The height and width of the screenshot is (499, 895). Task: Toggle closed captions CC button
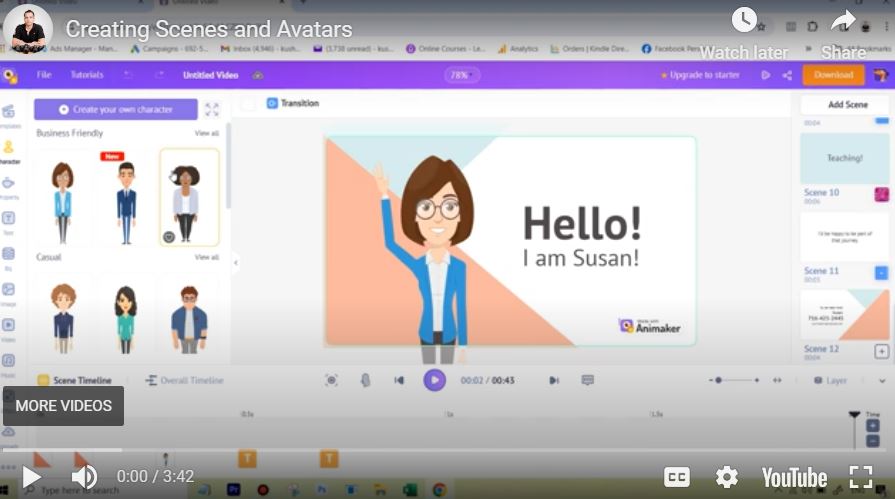[676, 477]
